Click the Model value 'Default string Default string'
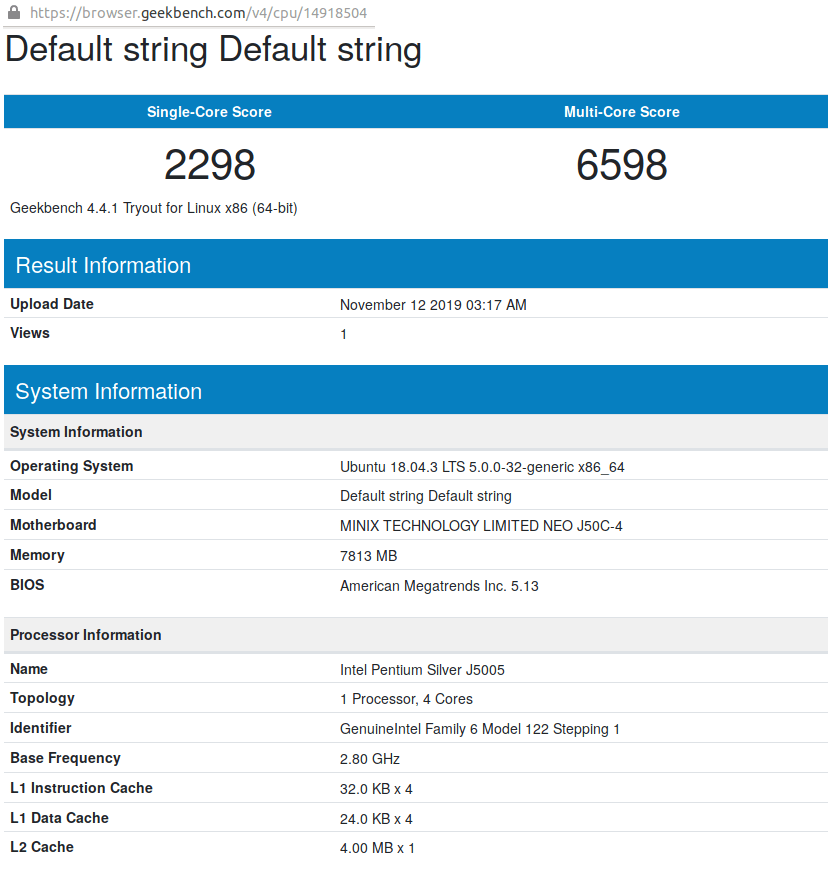828x873 pixels. 426,496
